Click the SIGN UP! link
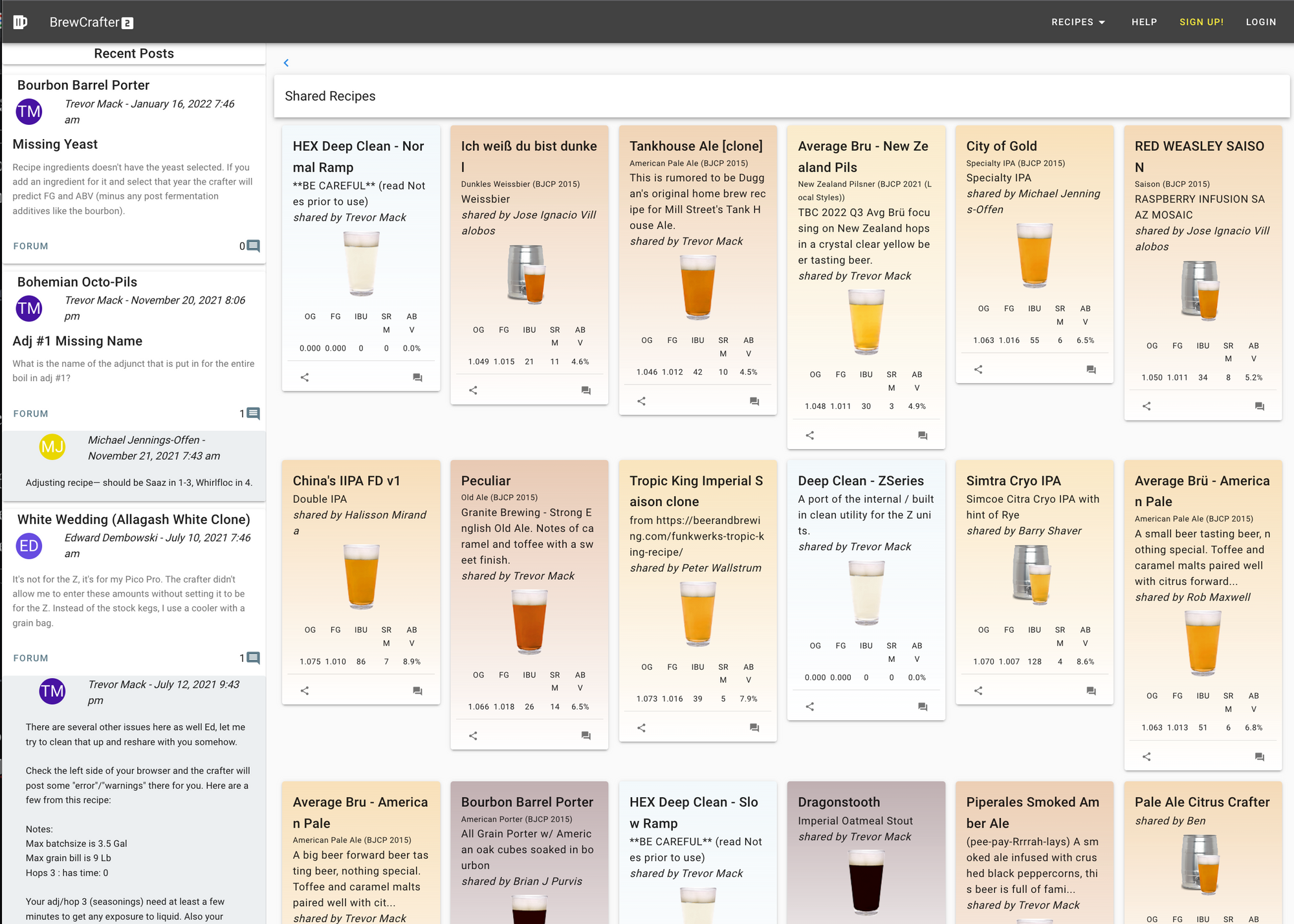The image size is (1294, 924). click(x=1201, y=22)
